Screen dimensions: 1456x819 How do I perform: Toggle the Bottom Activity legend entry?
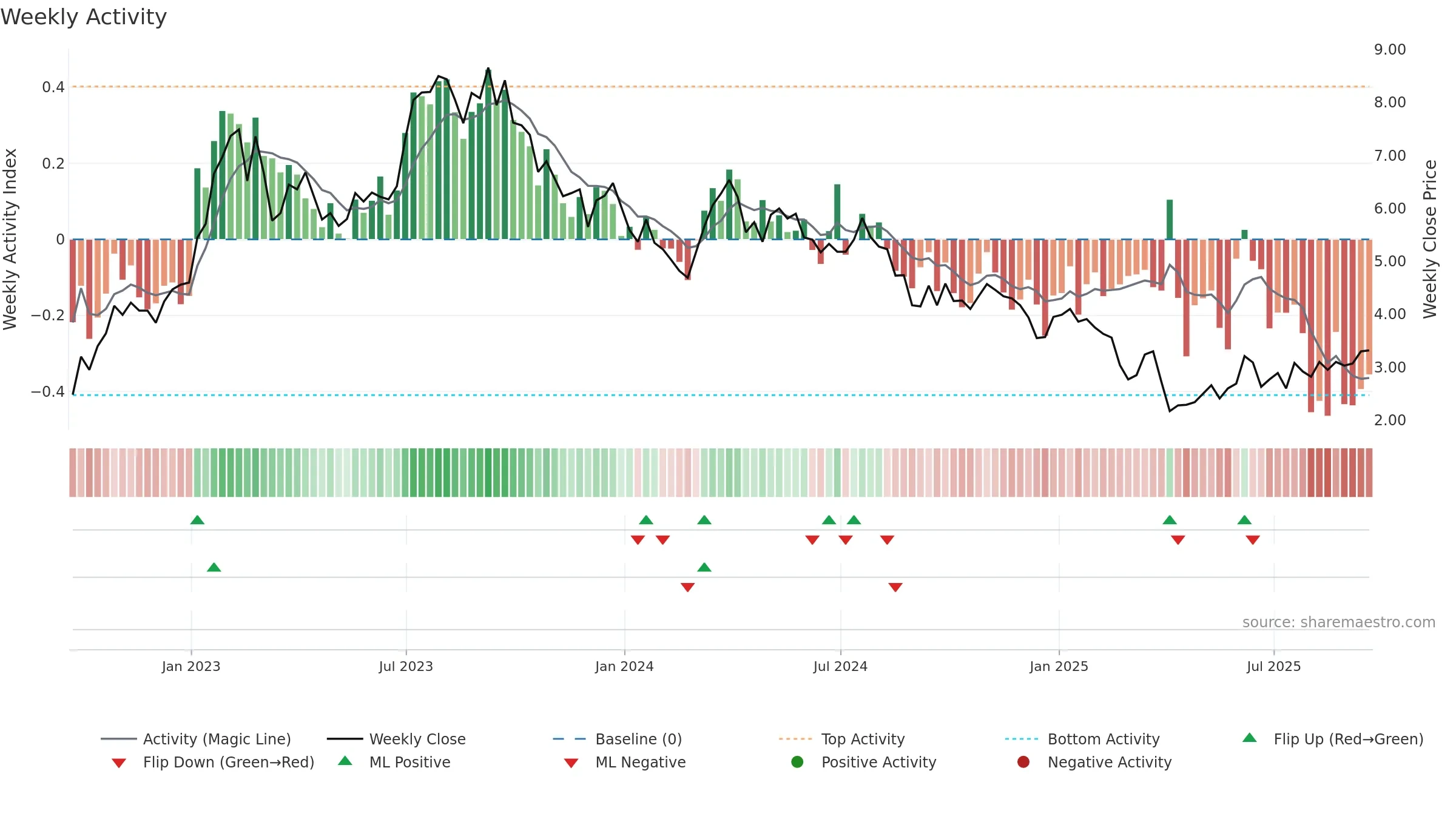click(1082, 739)
